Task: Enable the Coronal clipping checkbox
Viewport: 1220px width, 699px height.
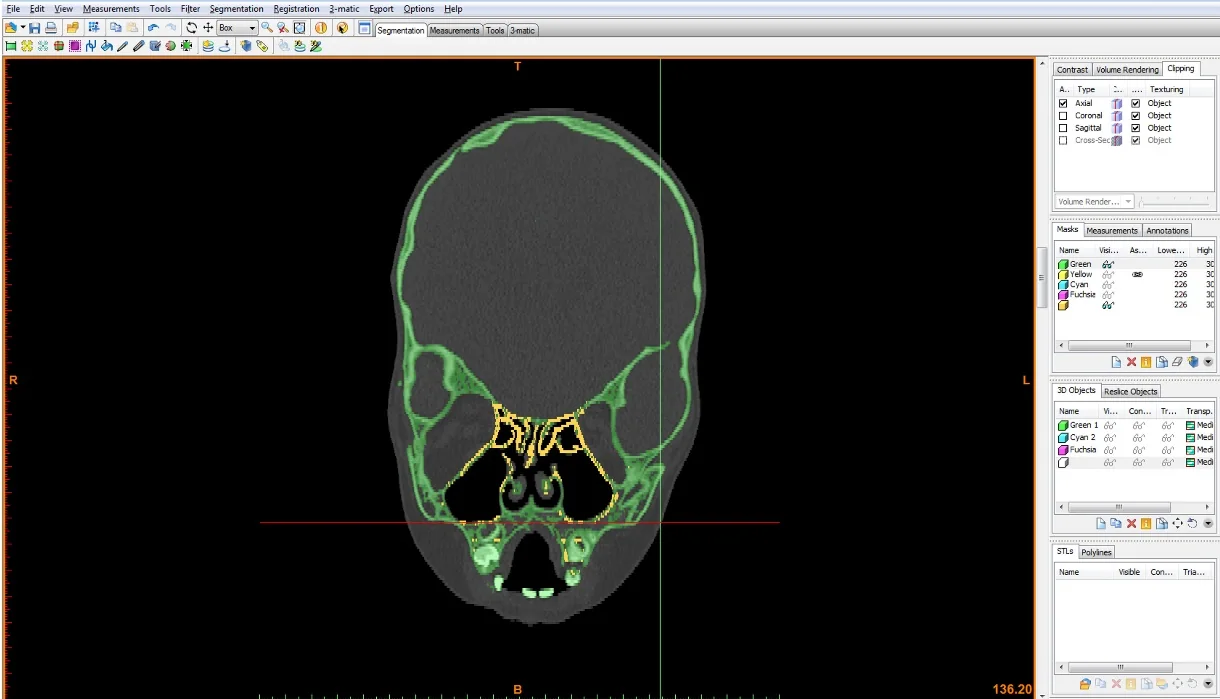Action: pyautogui.click(x=1063, y=116)
